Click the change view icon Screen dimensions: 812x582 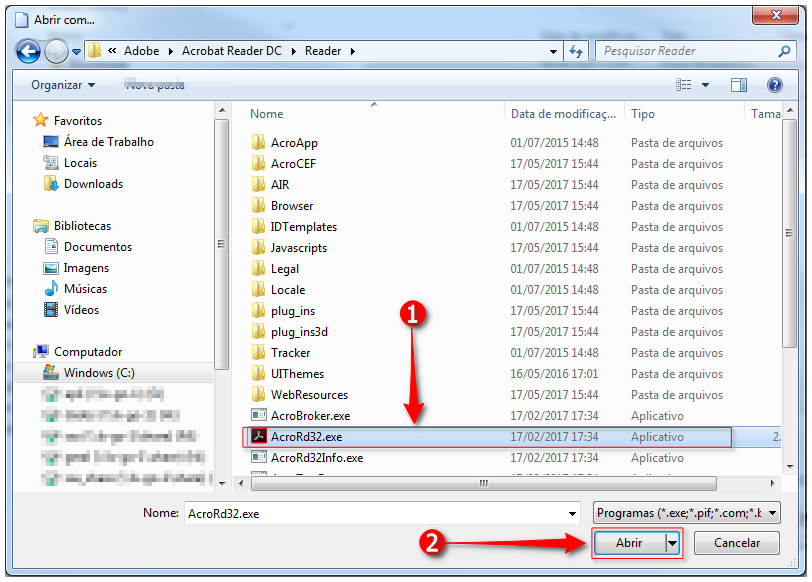coord(684,84)
